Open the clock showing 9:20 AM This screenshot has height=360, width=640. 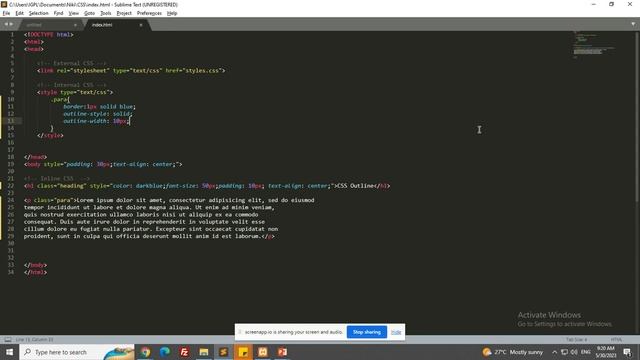[x=605, y=352]
